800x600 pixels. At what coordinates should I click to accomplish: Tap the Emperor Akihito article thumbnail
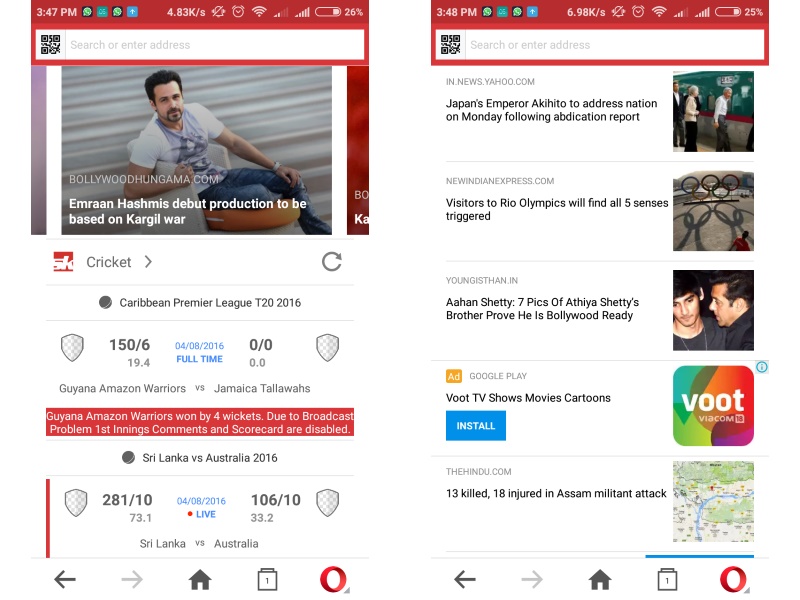[x=713, y=111]
